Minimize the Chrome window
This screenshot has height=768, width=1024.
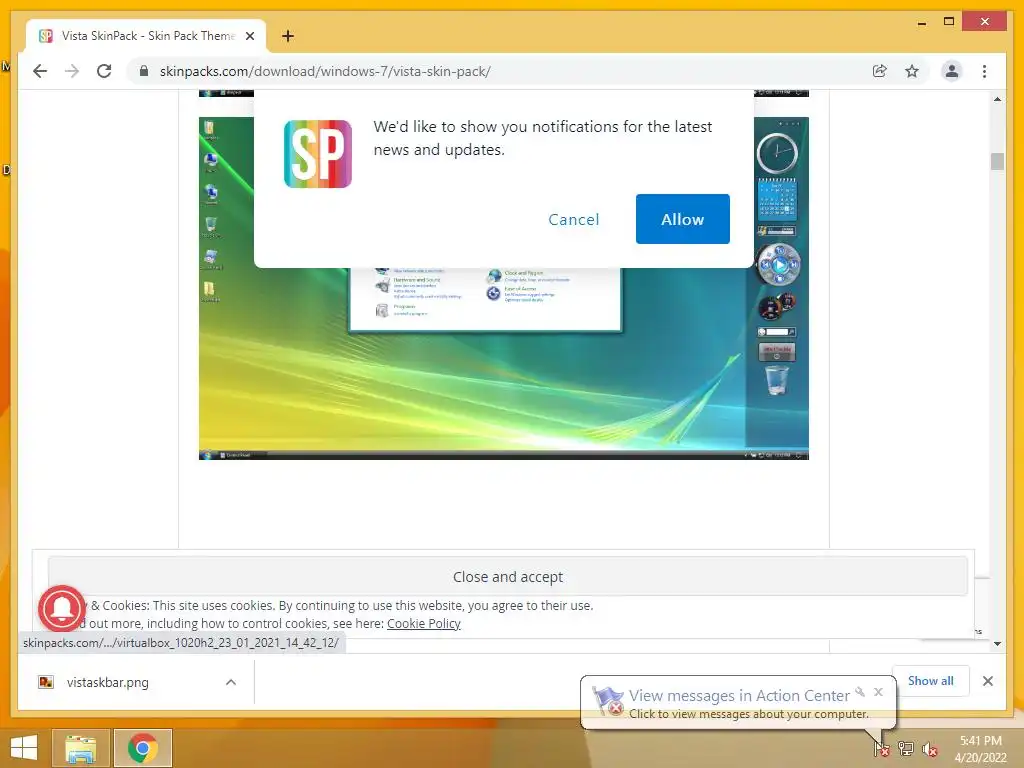[x=921, y=23]
